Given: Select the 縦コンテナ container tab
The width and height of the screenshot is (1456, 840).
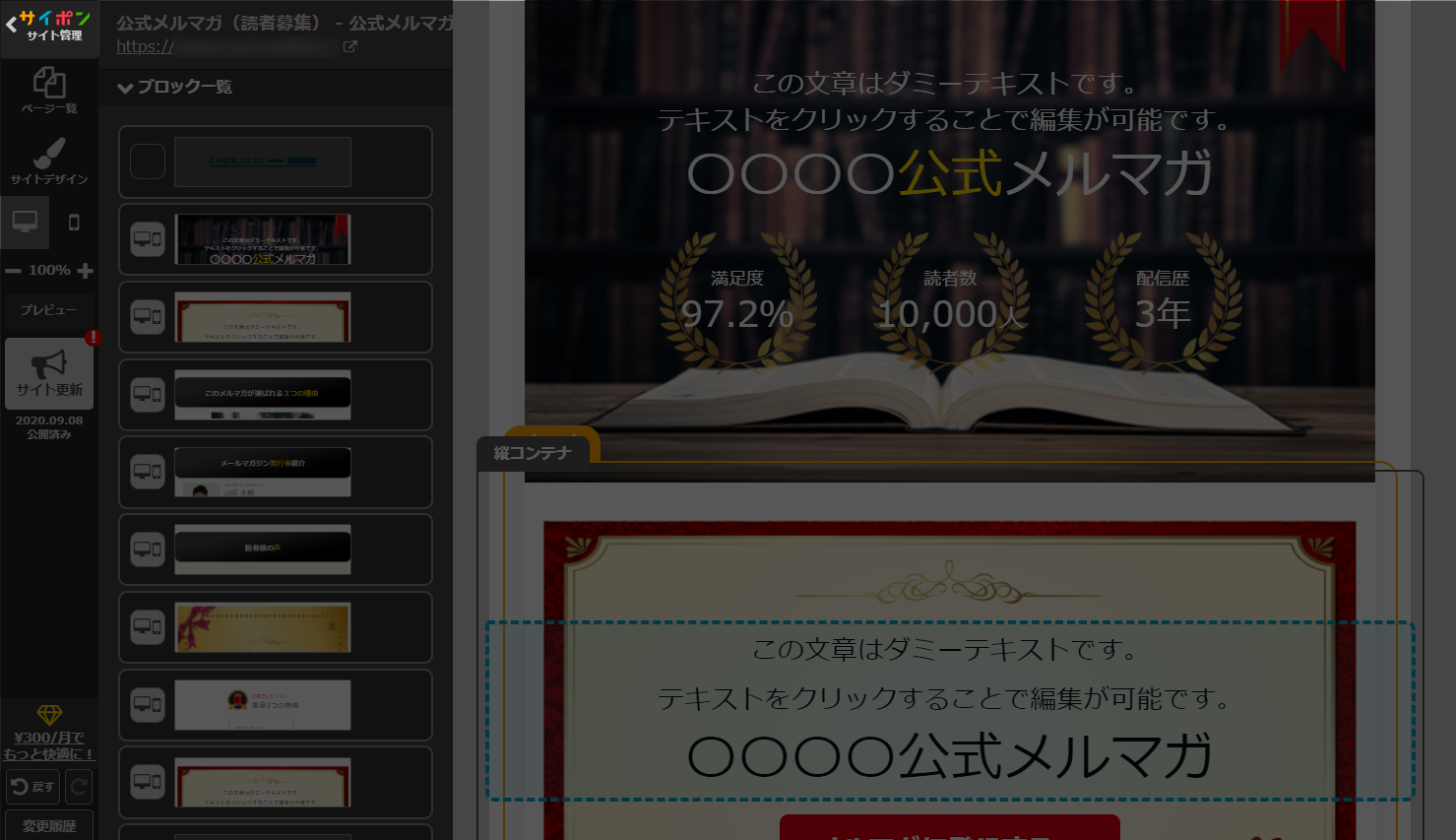Looking at the screenshot, I should point(533,453).
